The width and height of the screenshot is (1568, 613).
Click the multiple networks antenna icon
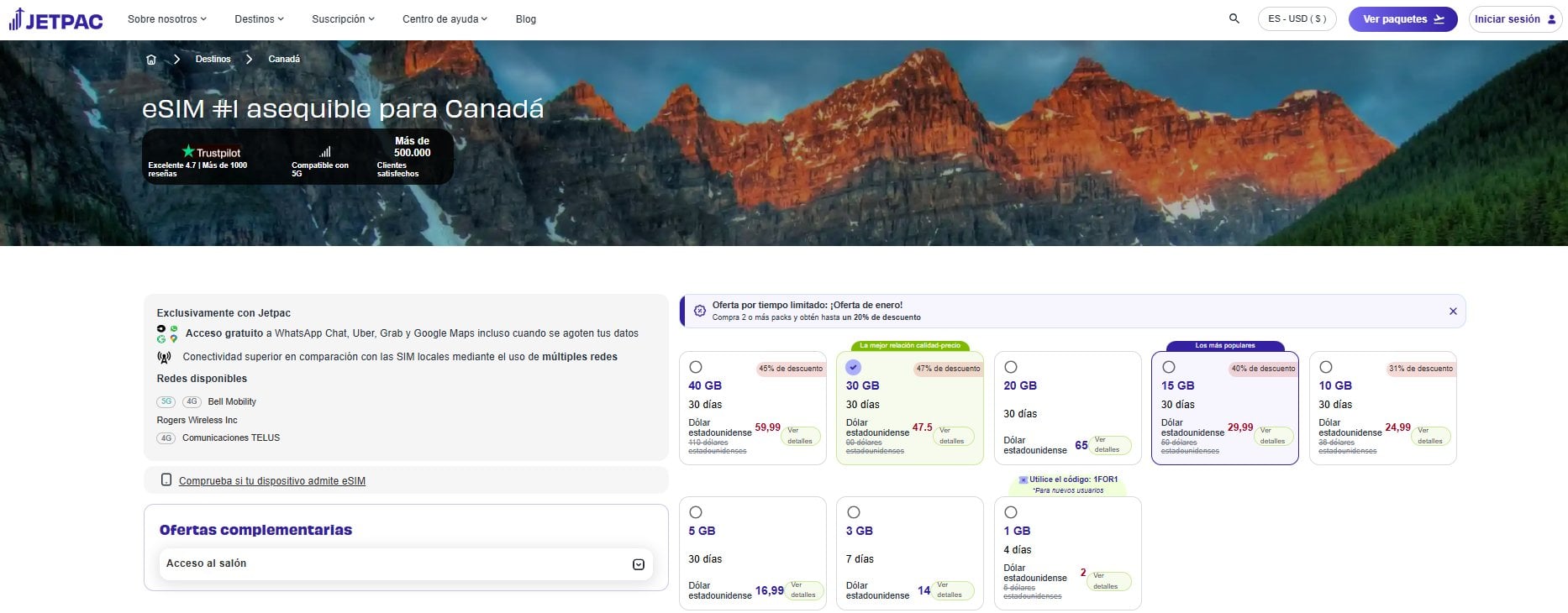click(164, 358)
